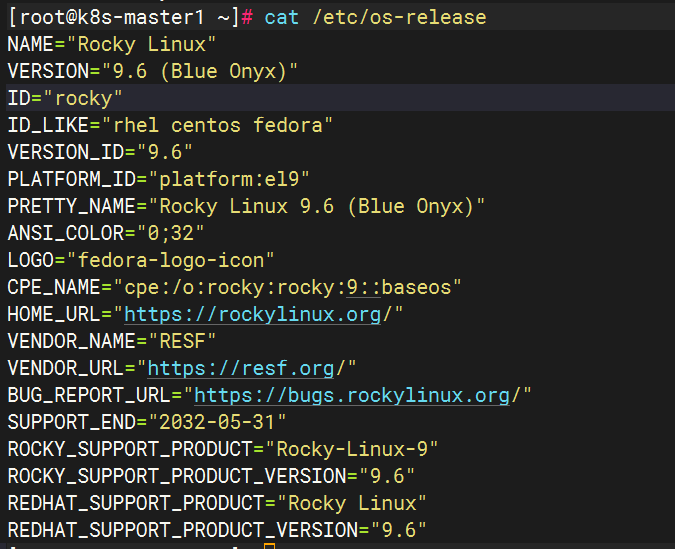This screenshot has height=549, width=675.
Task: Click the REDHAT_SUPPORT_PRODUCT="Rocky Linux" line
Action: pos(217,503)
